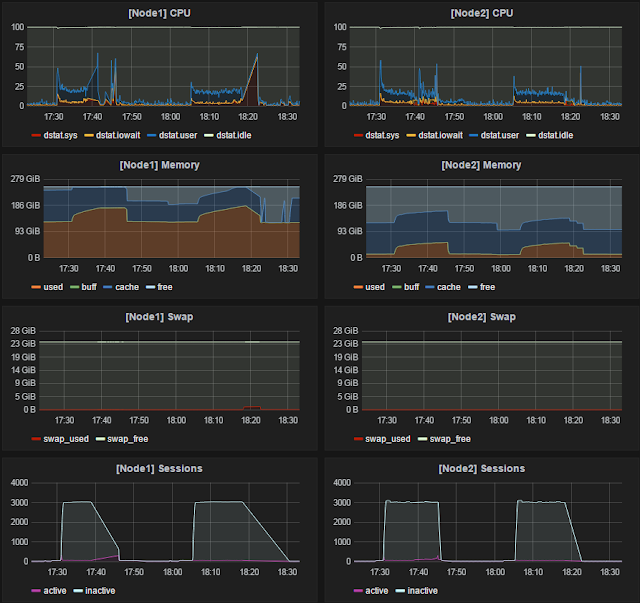Toggle buff series in Node1 Memory legend
This screenshot has height=603, width=640.
83,287
